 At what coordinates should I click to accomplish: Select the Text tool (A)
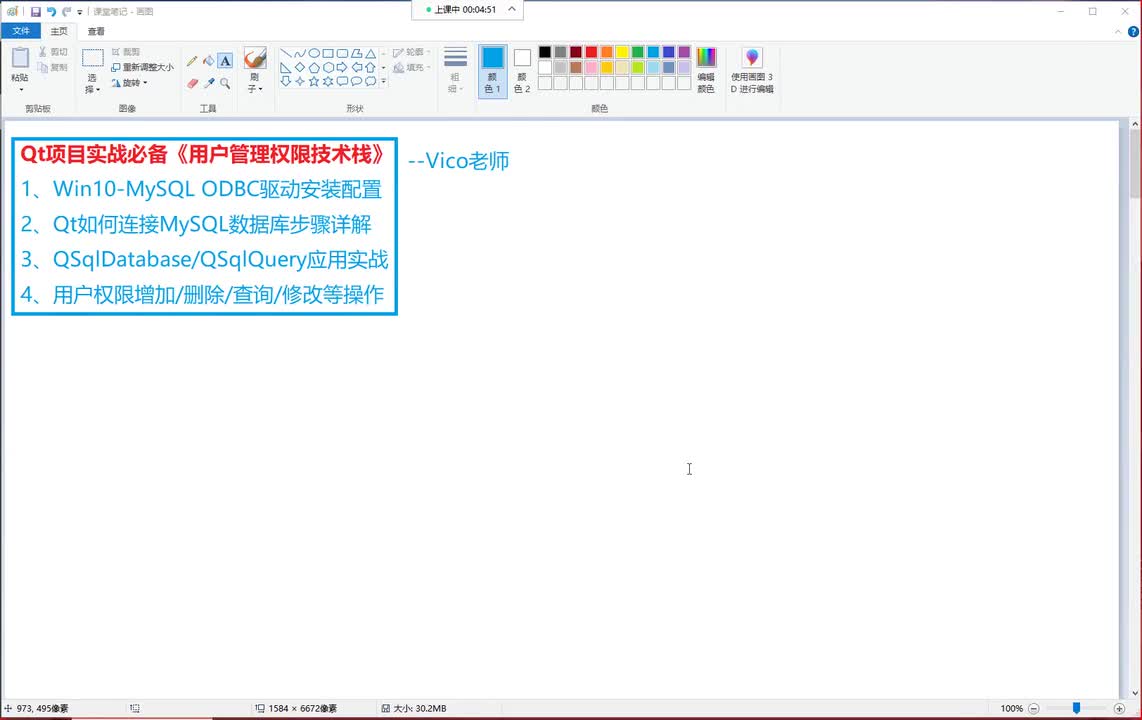[x=225, y=61]
